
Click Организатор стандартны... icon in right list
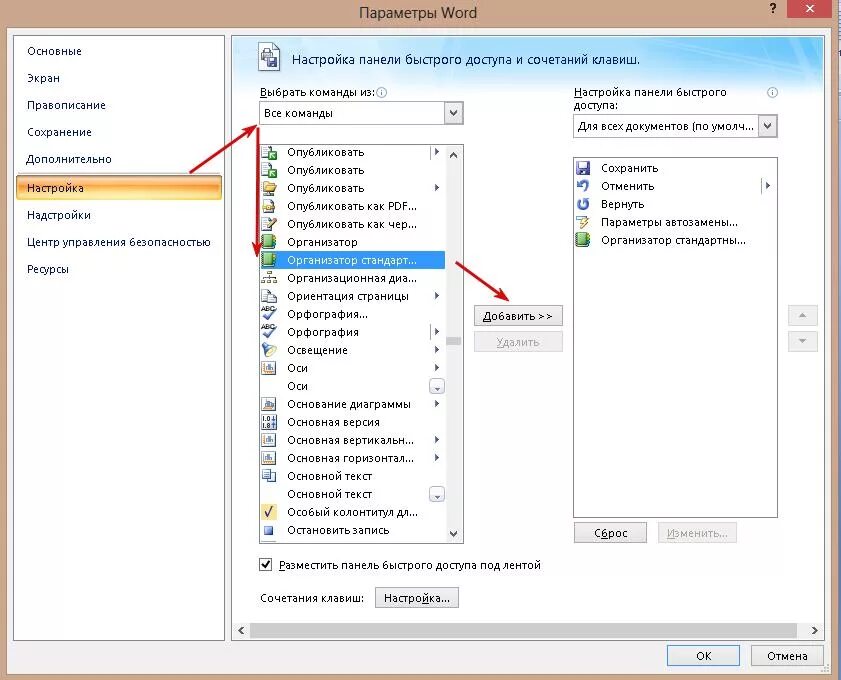(x=583, y=240)
